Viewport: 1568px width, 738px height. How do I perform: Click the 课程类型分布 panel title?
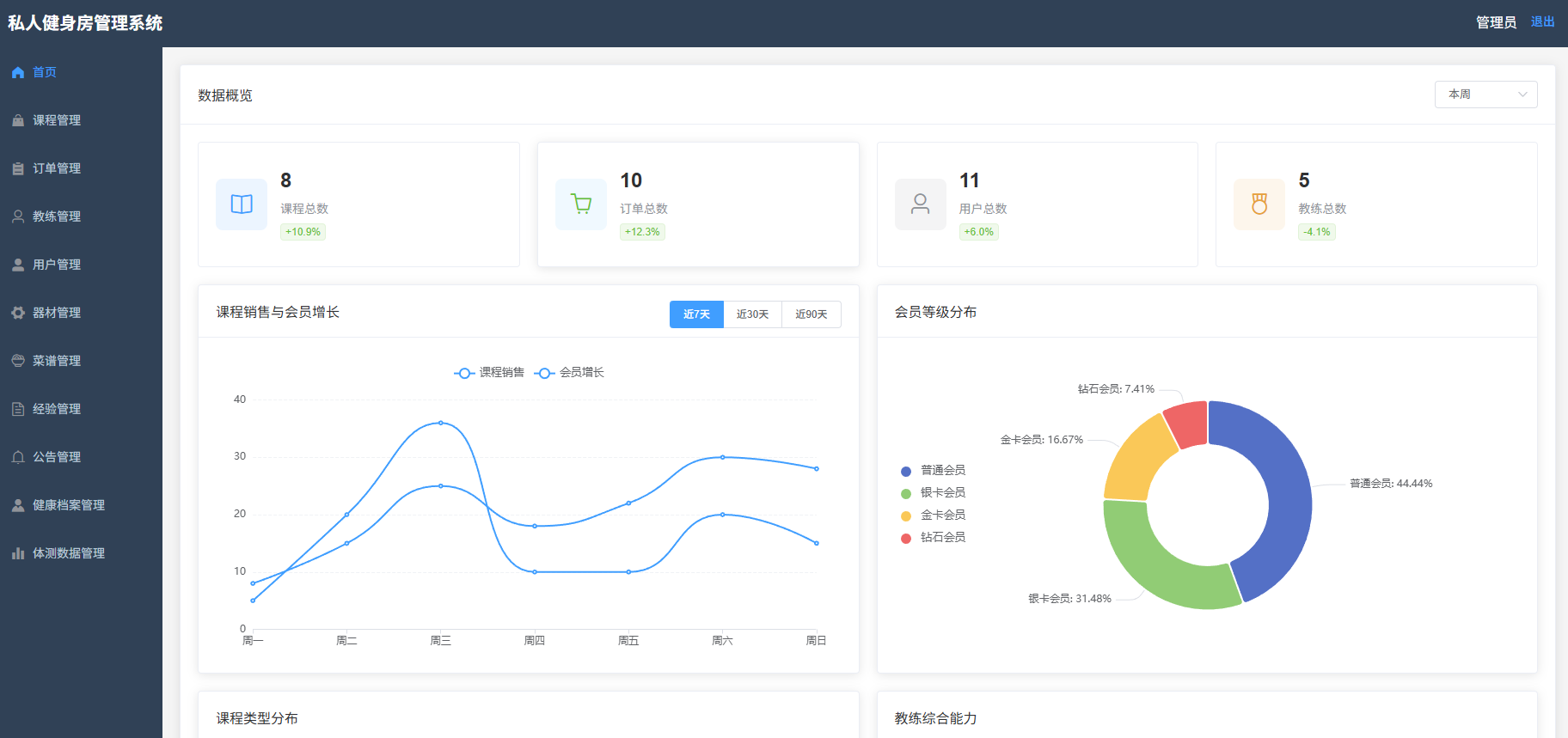pyautogui.click(x=257, y=718)
